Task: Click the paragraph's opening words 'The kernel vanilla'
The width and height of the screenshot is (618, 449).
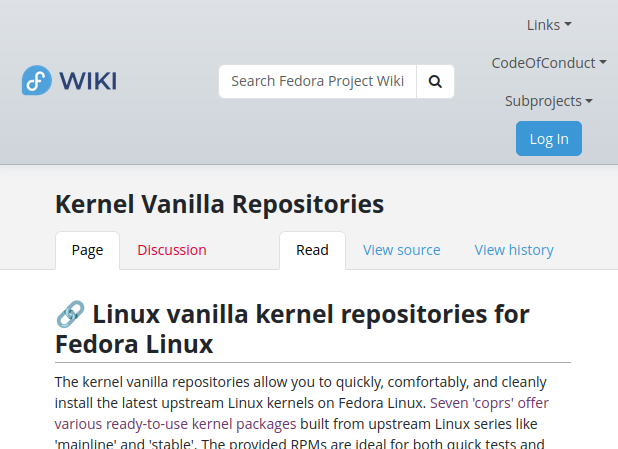Action: click(x=110, y=382)
